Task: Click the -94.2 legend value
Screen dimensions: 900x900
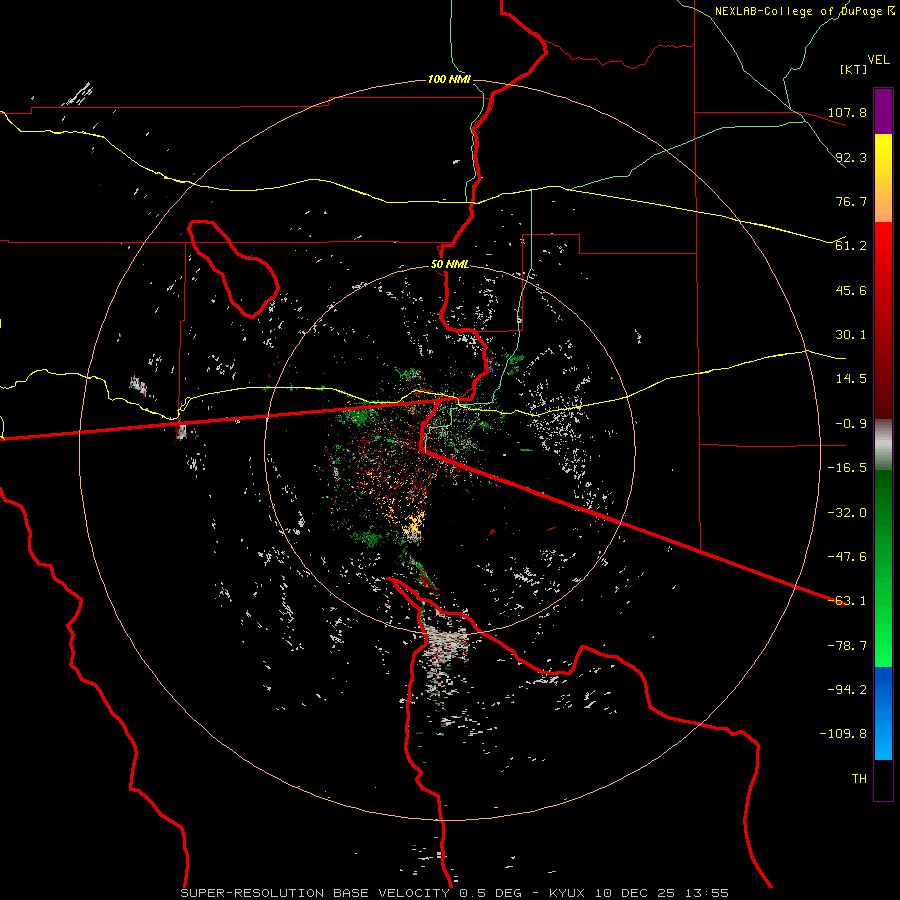Action: click(847, 690)
